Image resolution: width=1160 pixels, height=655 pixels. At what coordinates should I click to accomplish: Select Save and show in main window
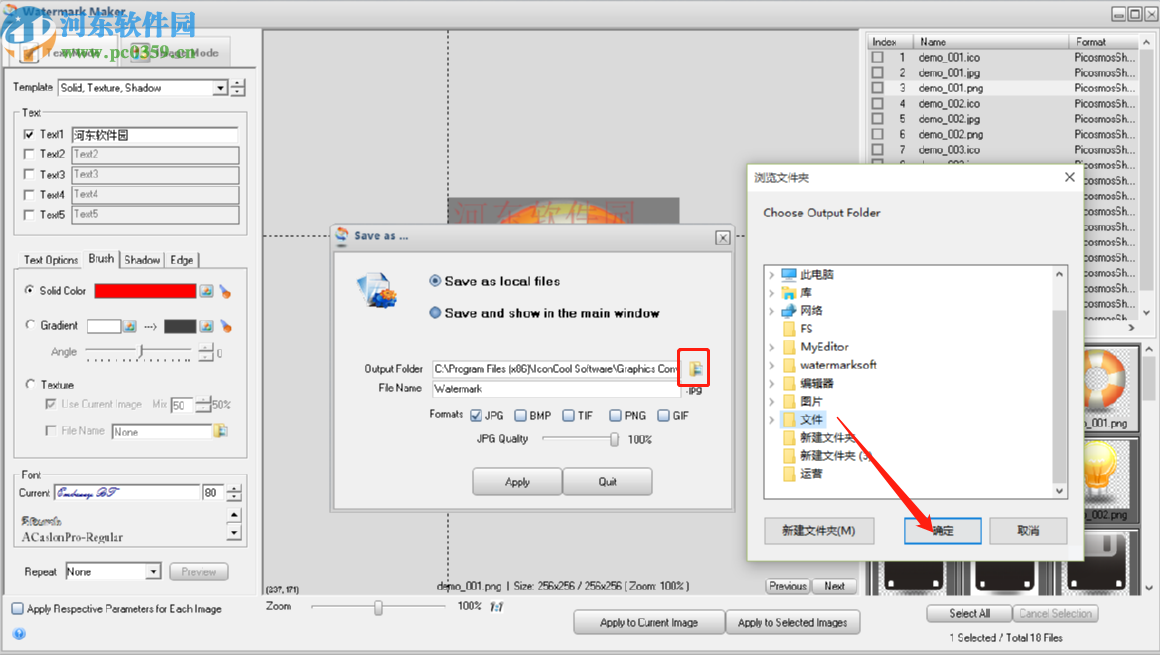pos(435,313)
